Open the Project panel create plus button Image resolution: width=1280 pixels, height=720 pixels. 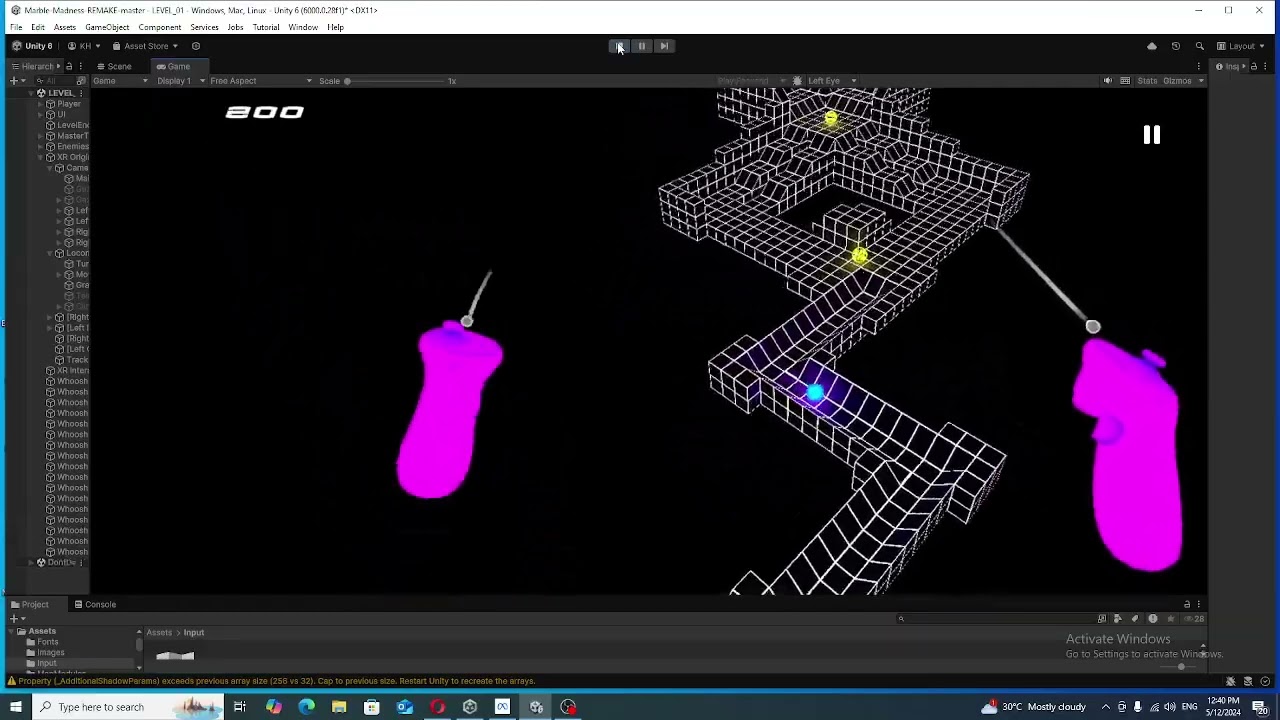17,619
